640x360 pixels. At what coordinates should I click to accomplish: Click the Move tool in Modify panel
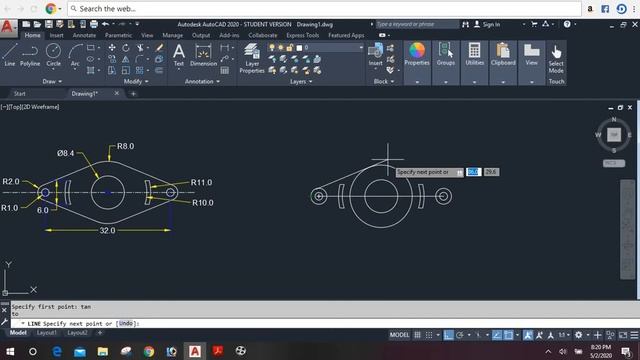click(x=112, y=48)
